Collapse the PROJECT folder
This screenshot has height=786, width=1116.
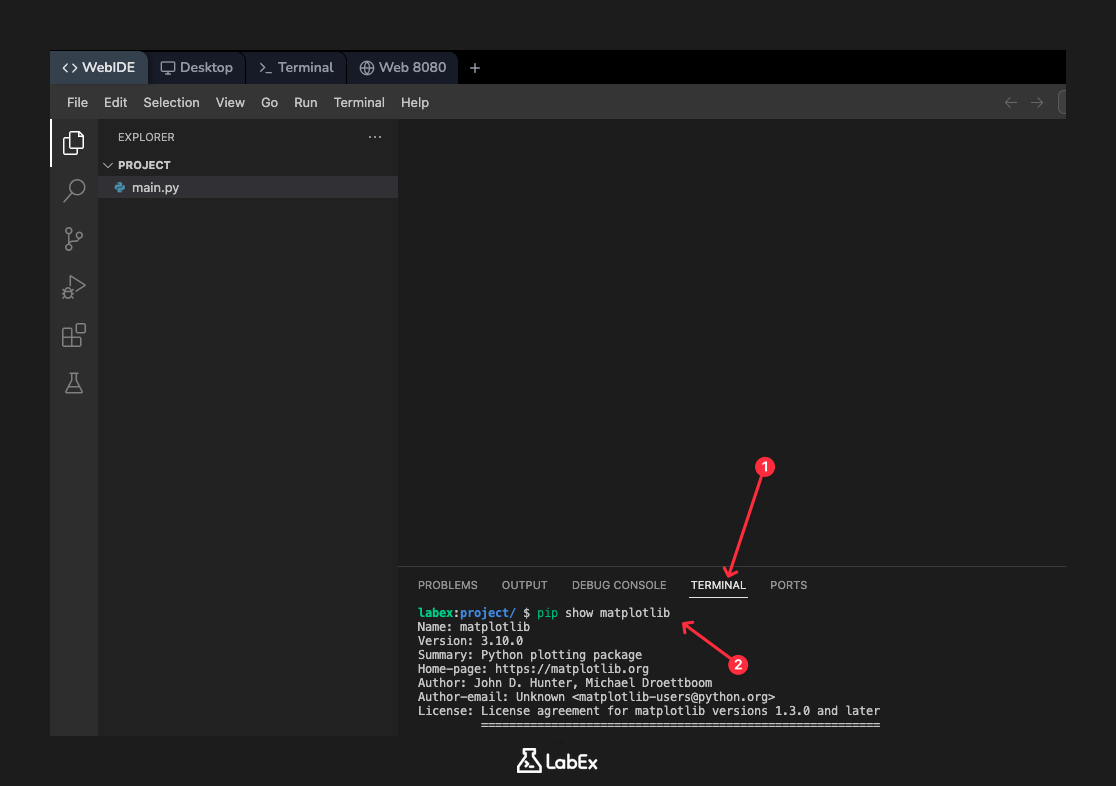click(x=108, y=165)
